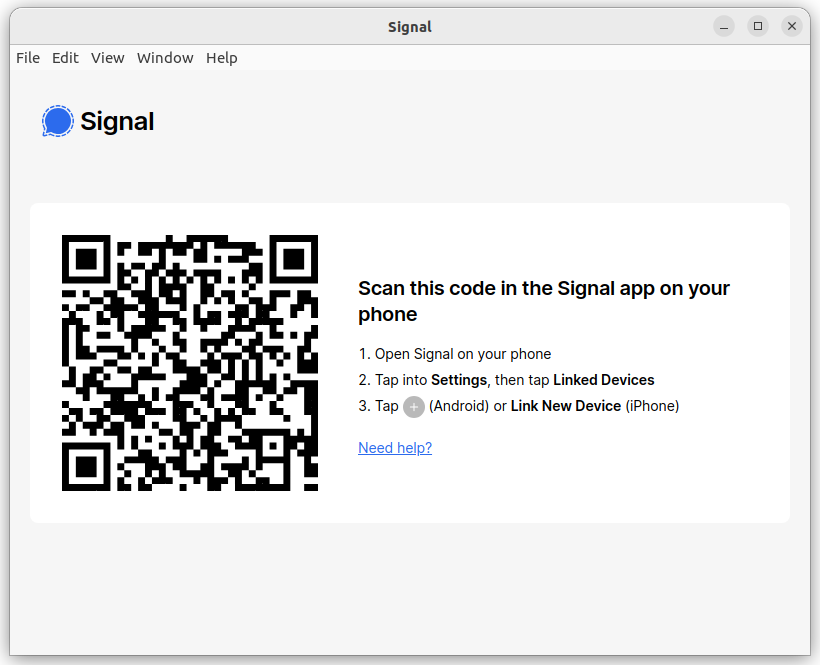Click the top-left QR finder square
The width and height of the screenshot is (820, 665).
point(86,259)
